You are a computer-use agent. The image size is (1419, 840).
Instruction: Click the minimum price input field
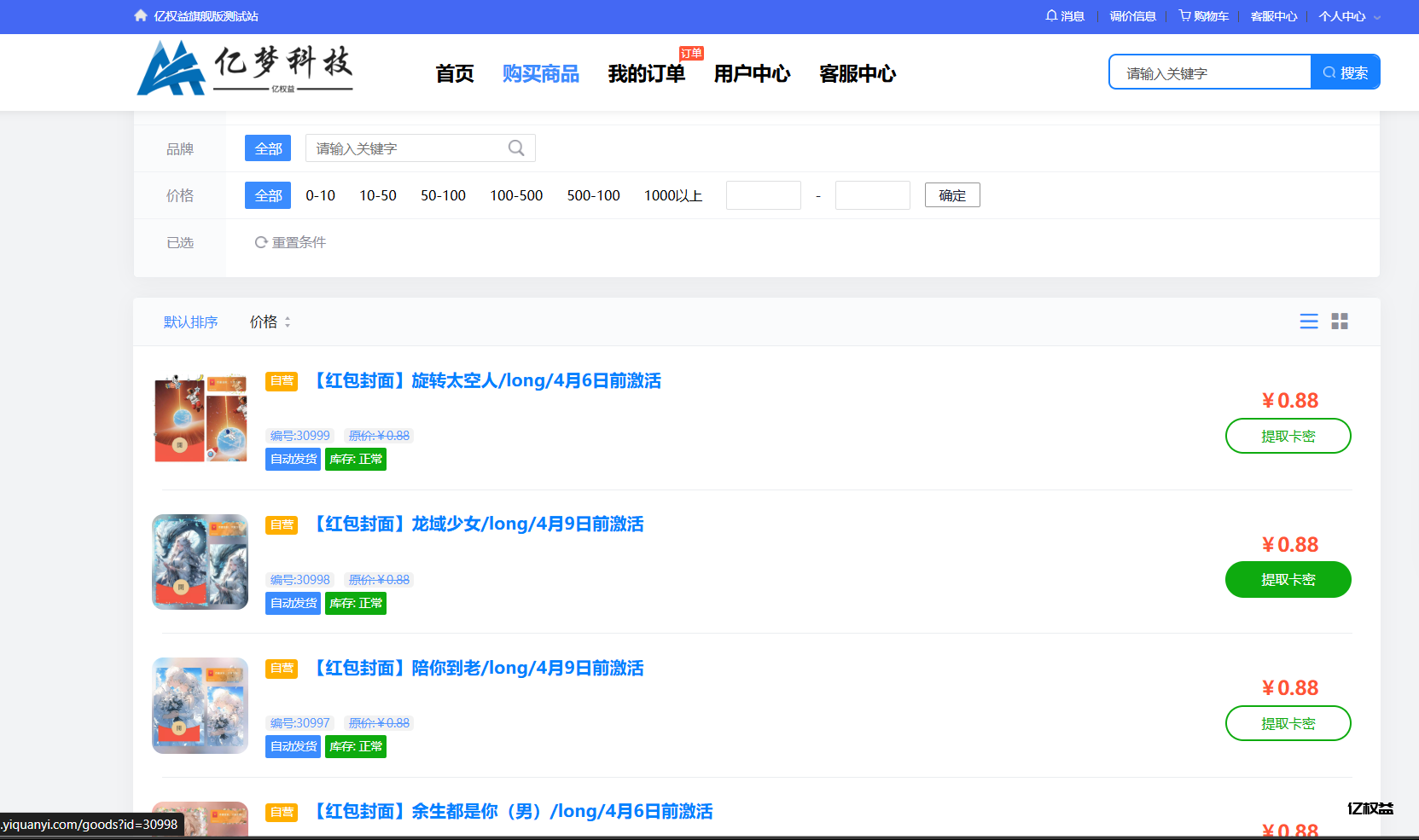[x=763, y=194]
